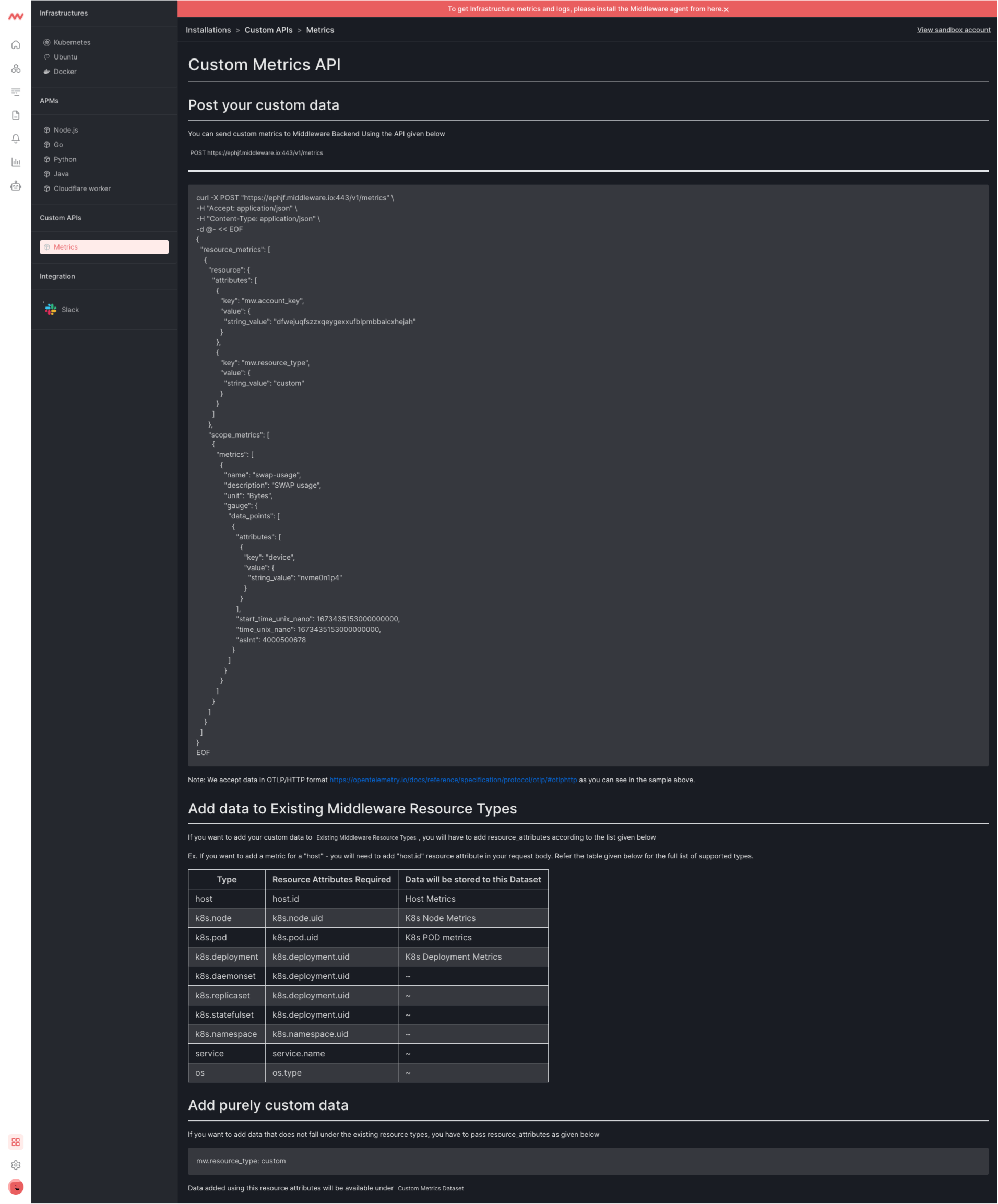Screen dimensions: 998x1204
Task: Click the k8s.daemonset type cell
Action: point(227,976)
